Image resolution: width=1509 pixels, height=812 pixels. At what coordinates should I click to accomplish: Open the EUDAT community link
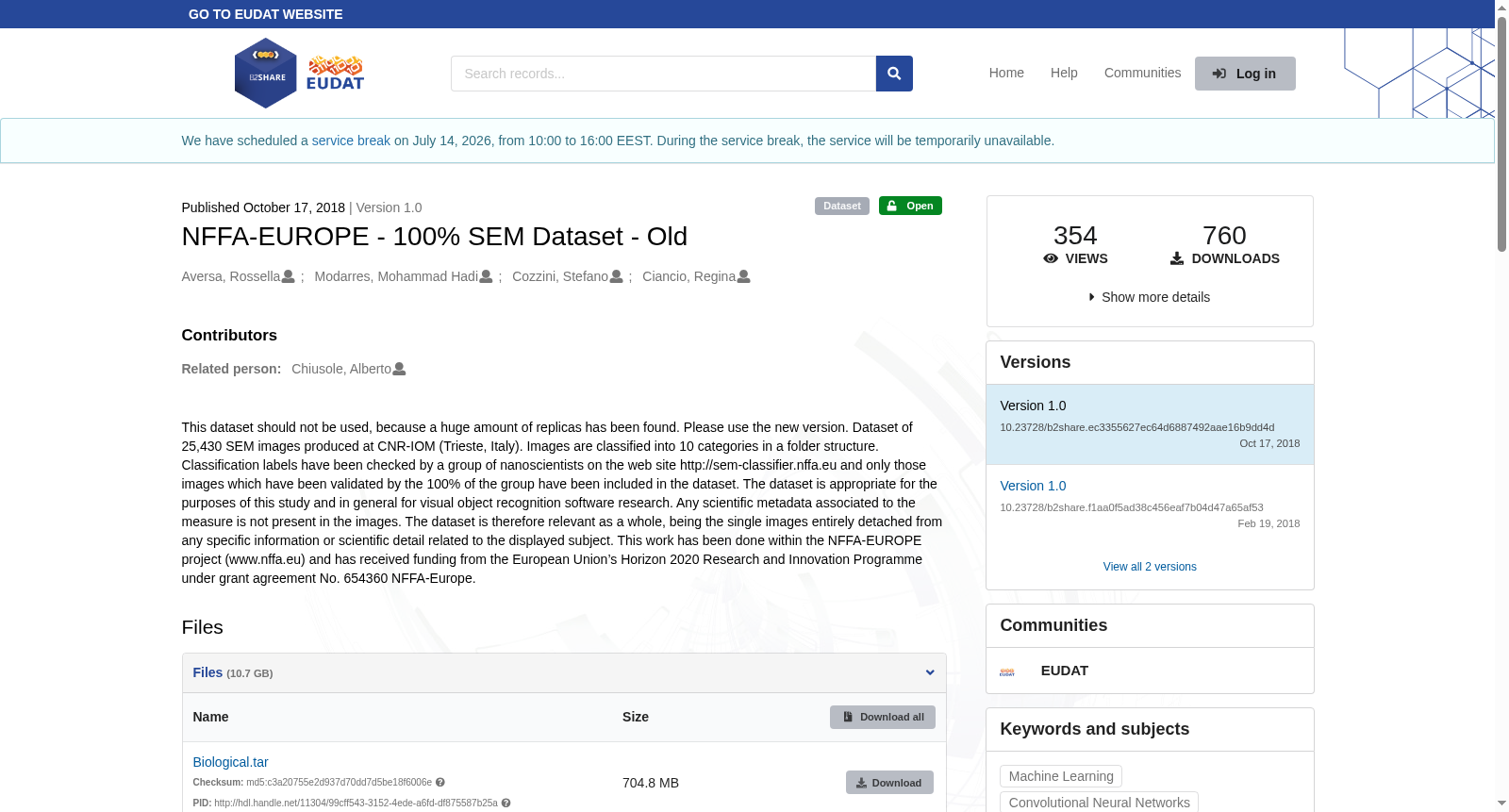click(1065, 671)
